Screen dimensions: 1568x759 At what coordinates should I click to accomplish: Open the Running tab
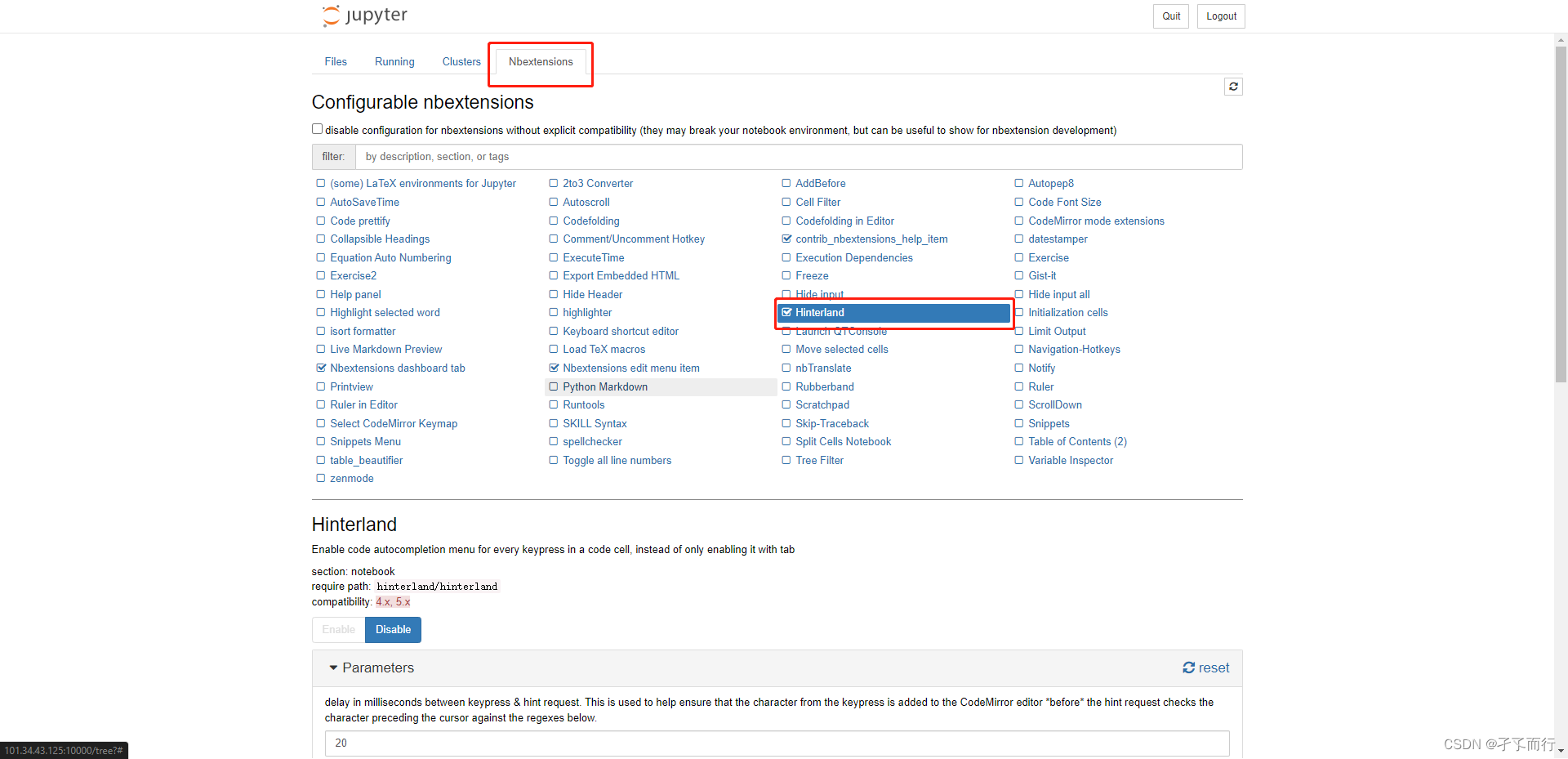click(394, 62)
